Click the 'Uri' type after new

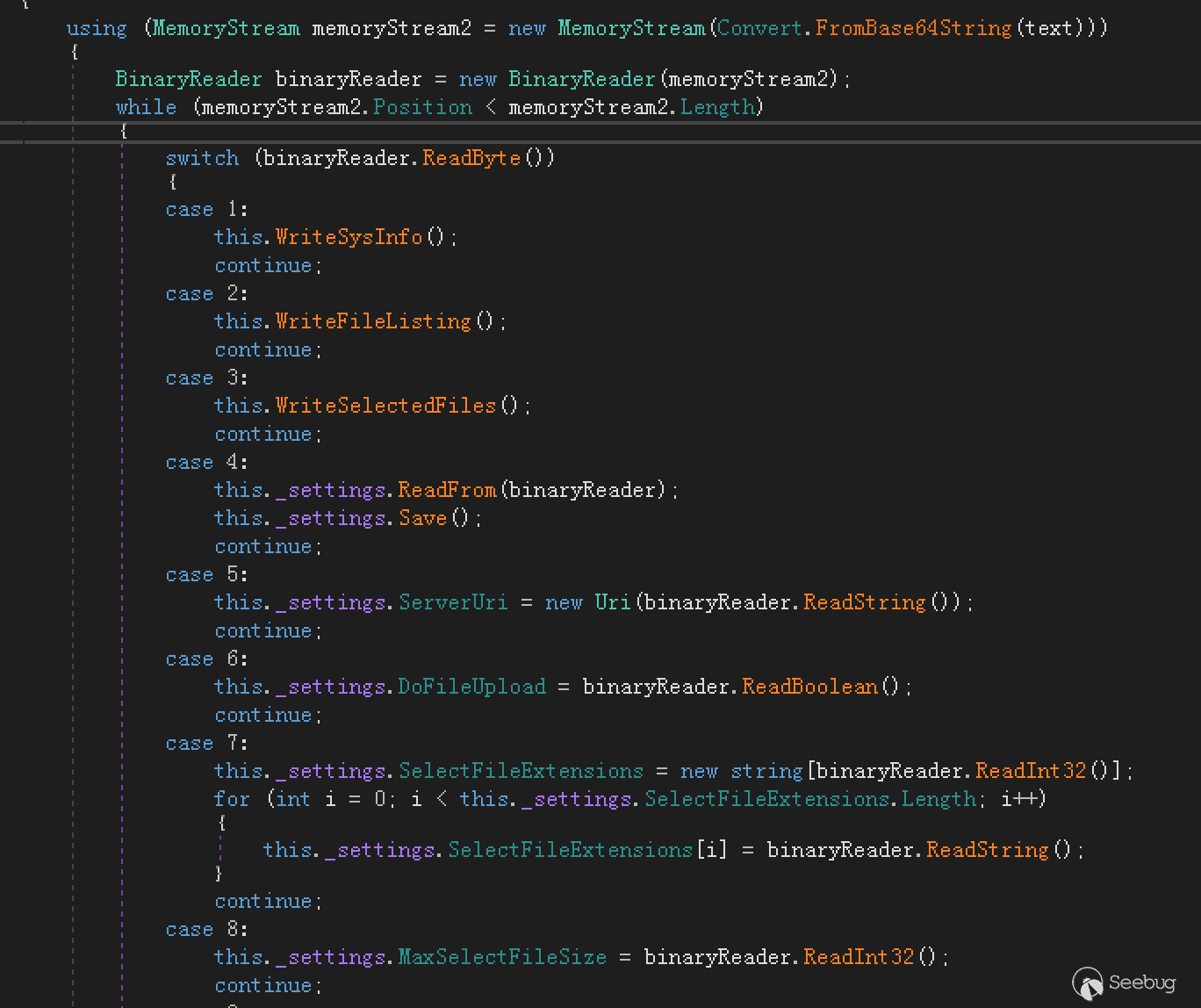pos(613,602)
